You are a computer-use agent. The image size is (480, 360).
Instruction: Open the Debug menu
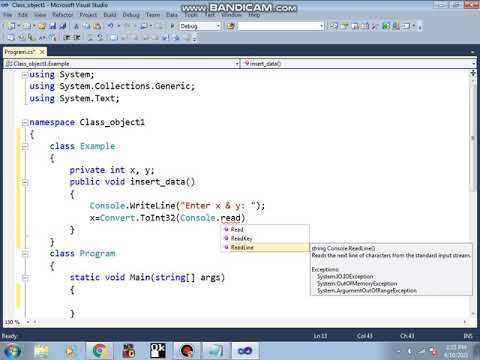[x=131, y=15]
